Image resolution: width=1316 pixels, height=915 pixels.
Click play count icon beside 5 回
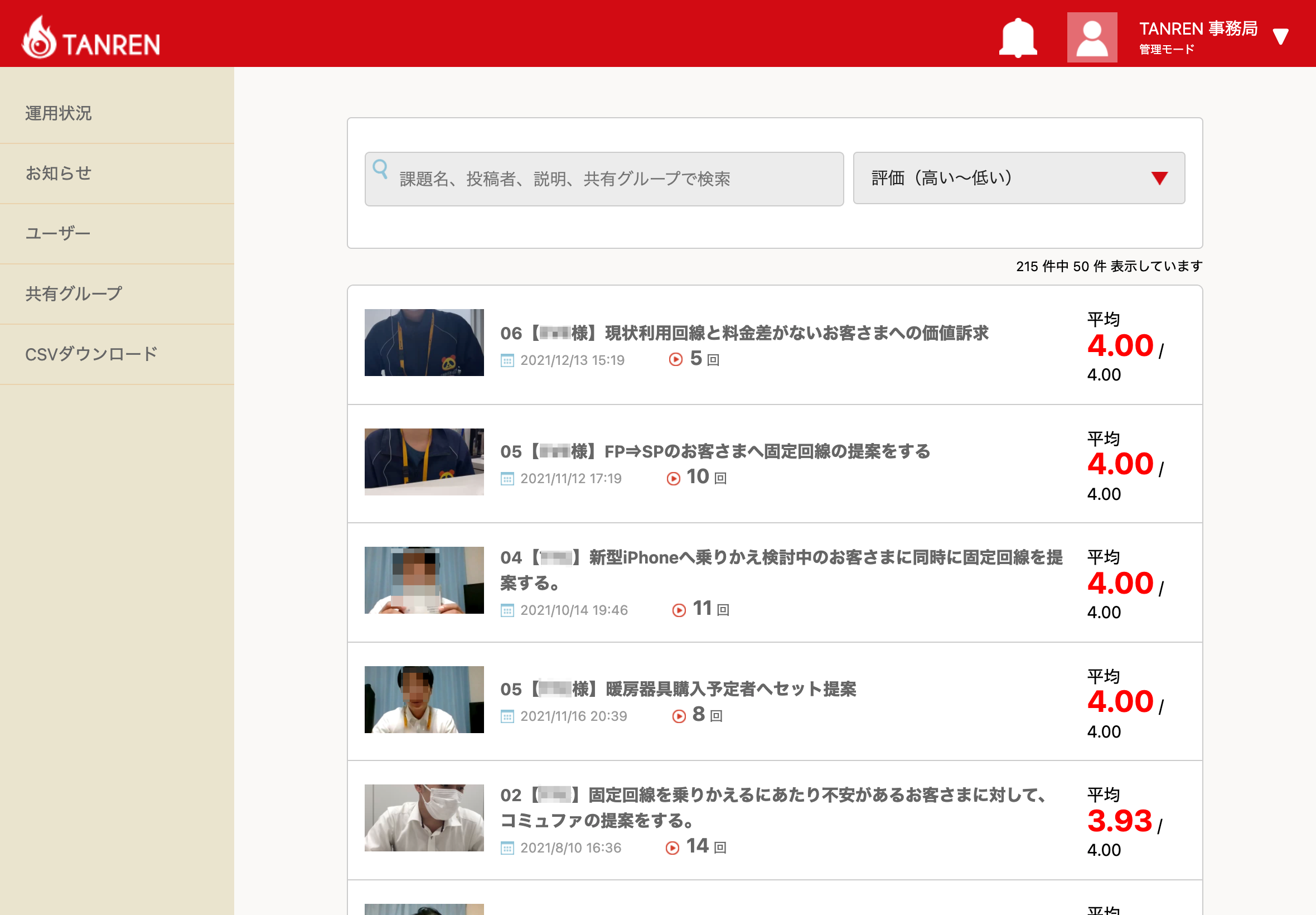(675, 359)
